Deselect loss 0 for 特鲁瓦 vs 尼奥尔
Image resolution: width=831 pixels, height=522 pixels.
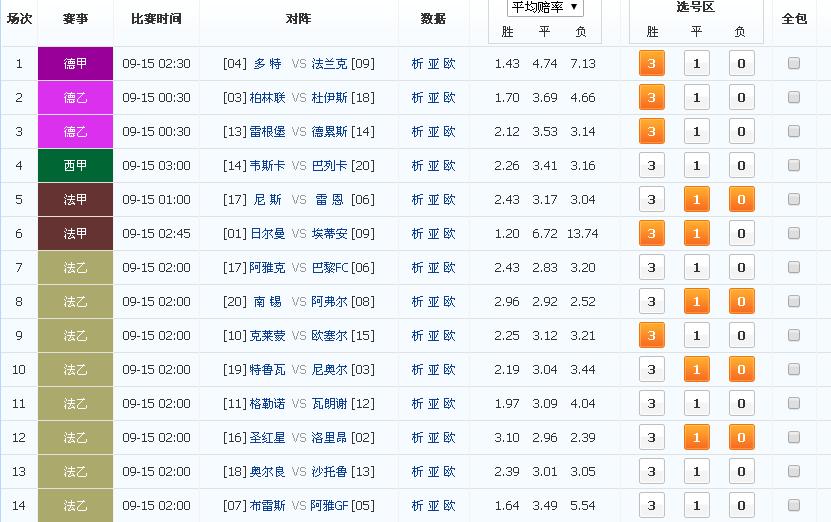(741, 369)
